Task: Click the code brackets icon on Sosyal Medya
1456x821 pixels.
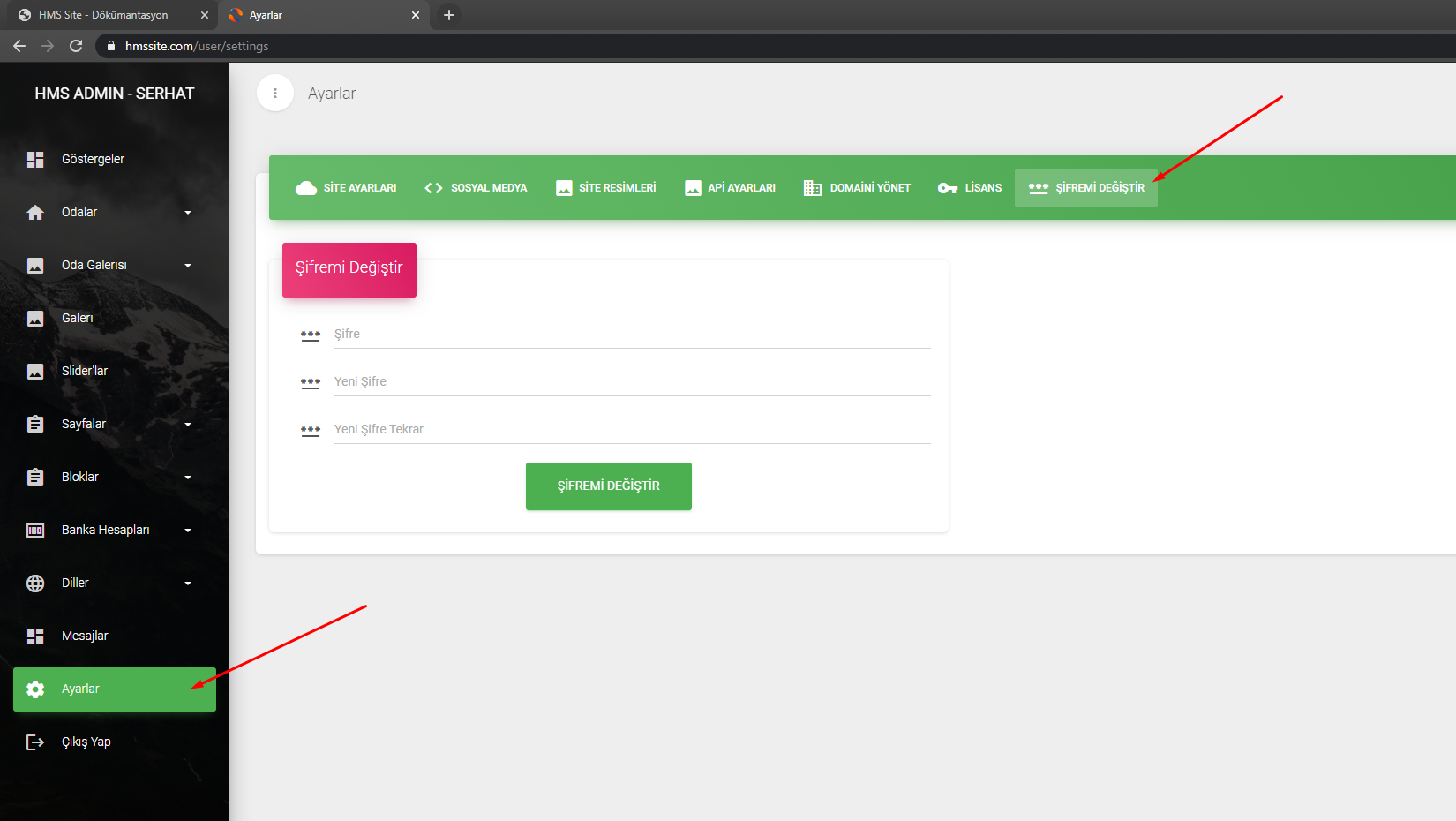Action: pos(433,188)
